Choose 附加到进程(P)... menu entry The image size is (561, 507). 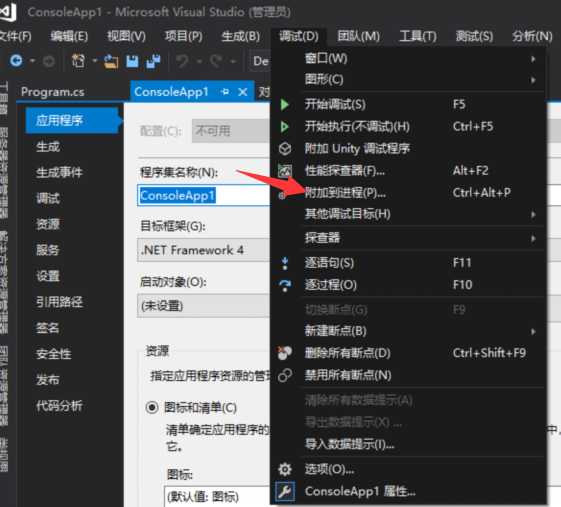click(408, 193)
